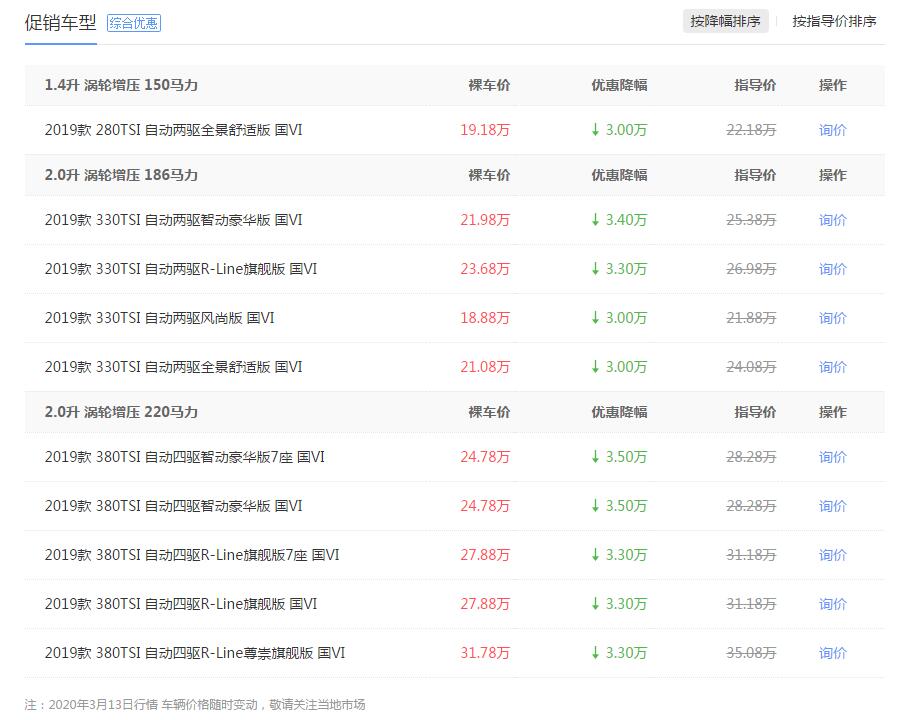
Task: Click the 2.0升 涡轮增压 186马力 group header
Action: 121,175
